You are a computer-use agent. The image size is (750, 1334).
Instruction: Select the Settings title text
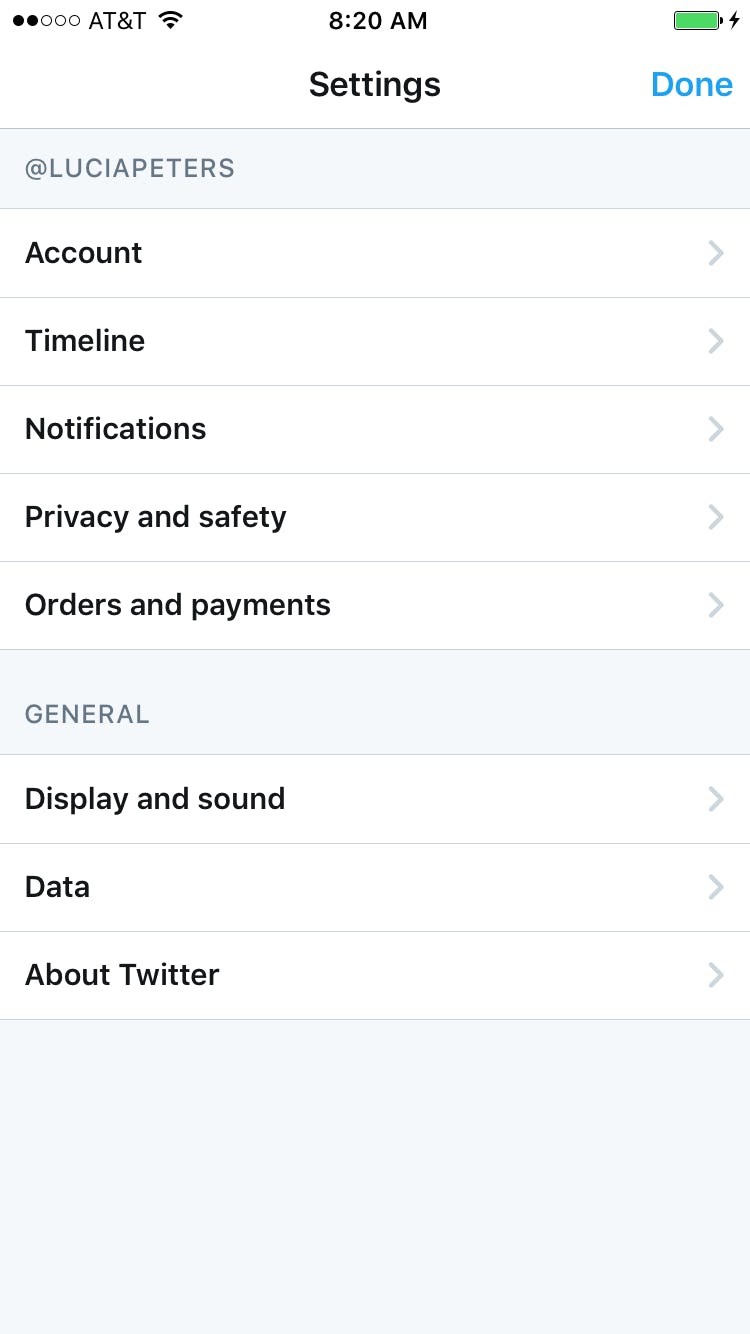click(x=374, y=85)
